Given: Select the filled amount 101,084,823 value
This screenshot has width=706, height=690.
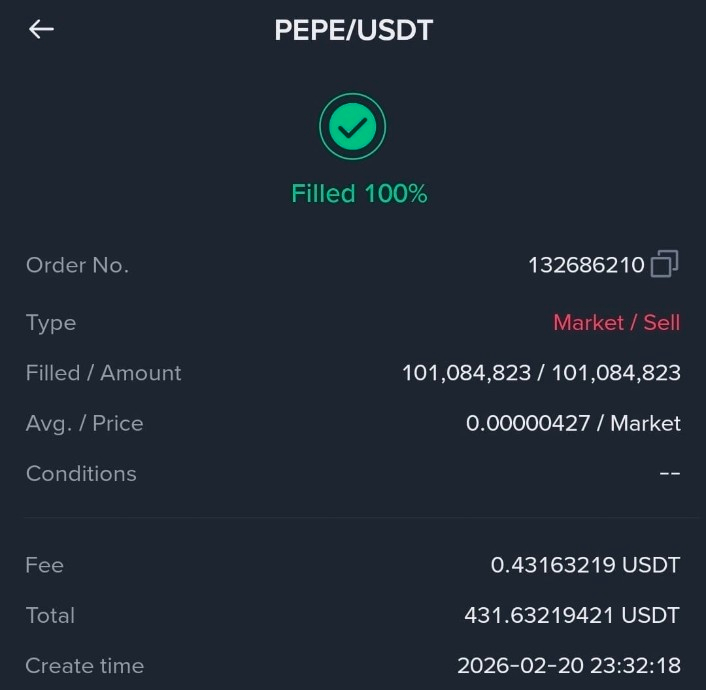Looking at the screenshot, I should [x=466, y=373].
